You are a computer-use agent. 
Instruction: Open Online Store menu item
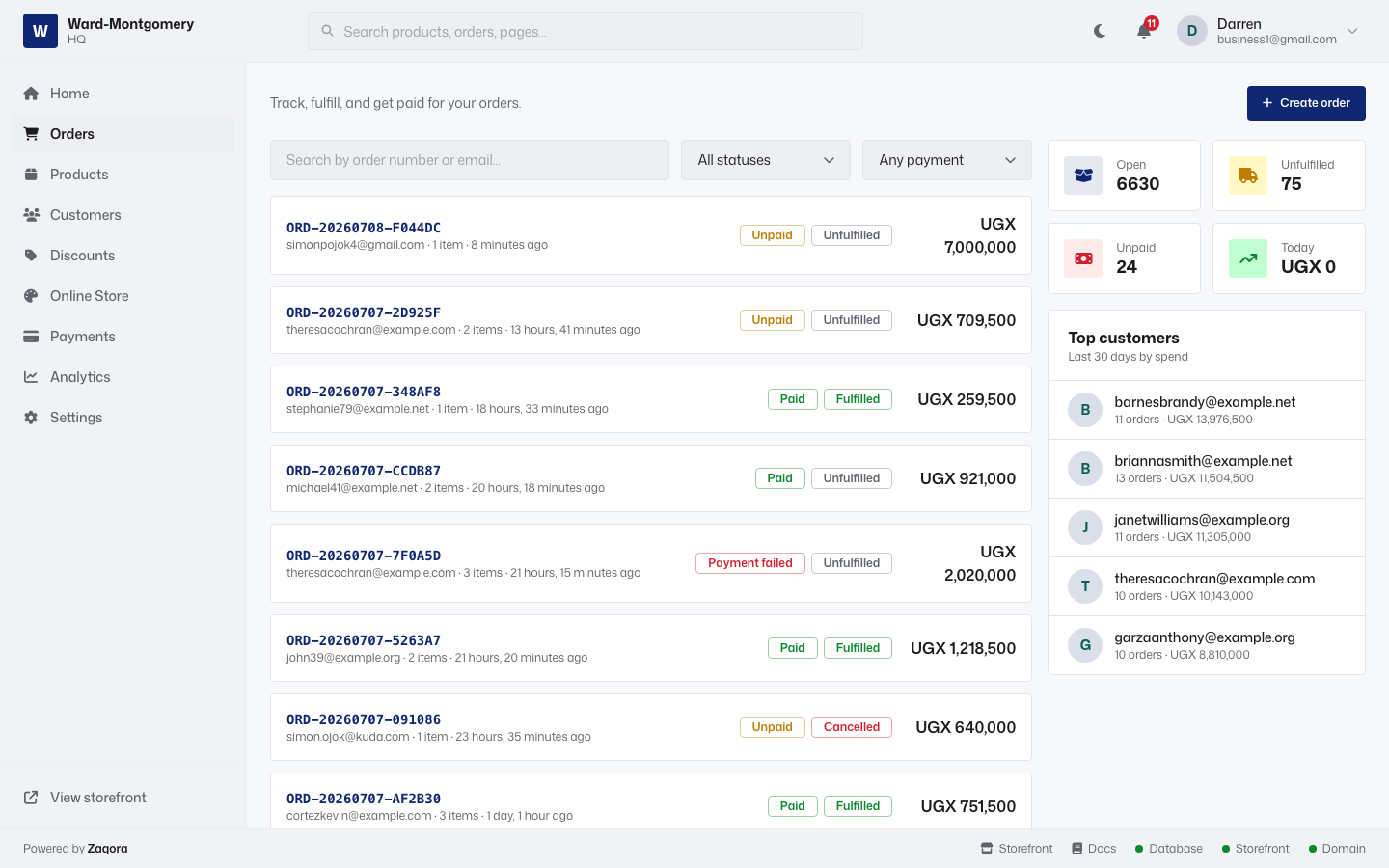123,296
